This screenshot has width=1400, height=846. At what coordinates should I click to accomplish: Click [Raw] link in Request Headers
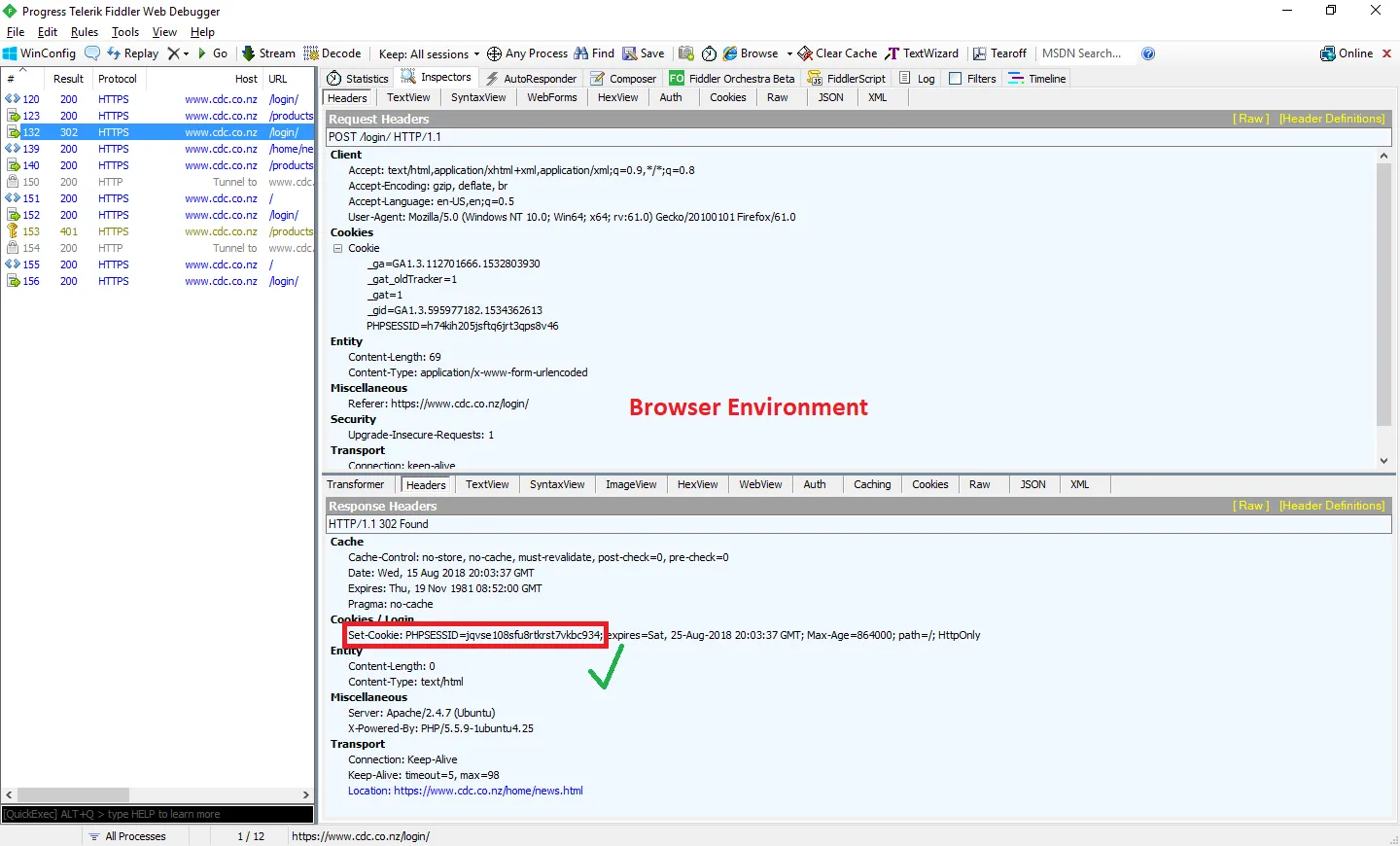point(1251,119)
